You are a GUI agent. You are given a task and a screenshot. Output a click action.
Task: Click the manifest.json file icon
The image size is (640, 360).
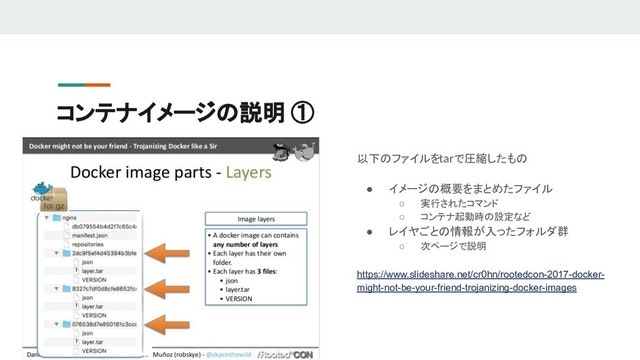pos(67,235)
